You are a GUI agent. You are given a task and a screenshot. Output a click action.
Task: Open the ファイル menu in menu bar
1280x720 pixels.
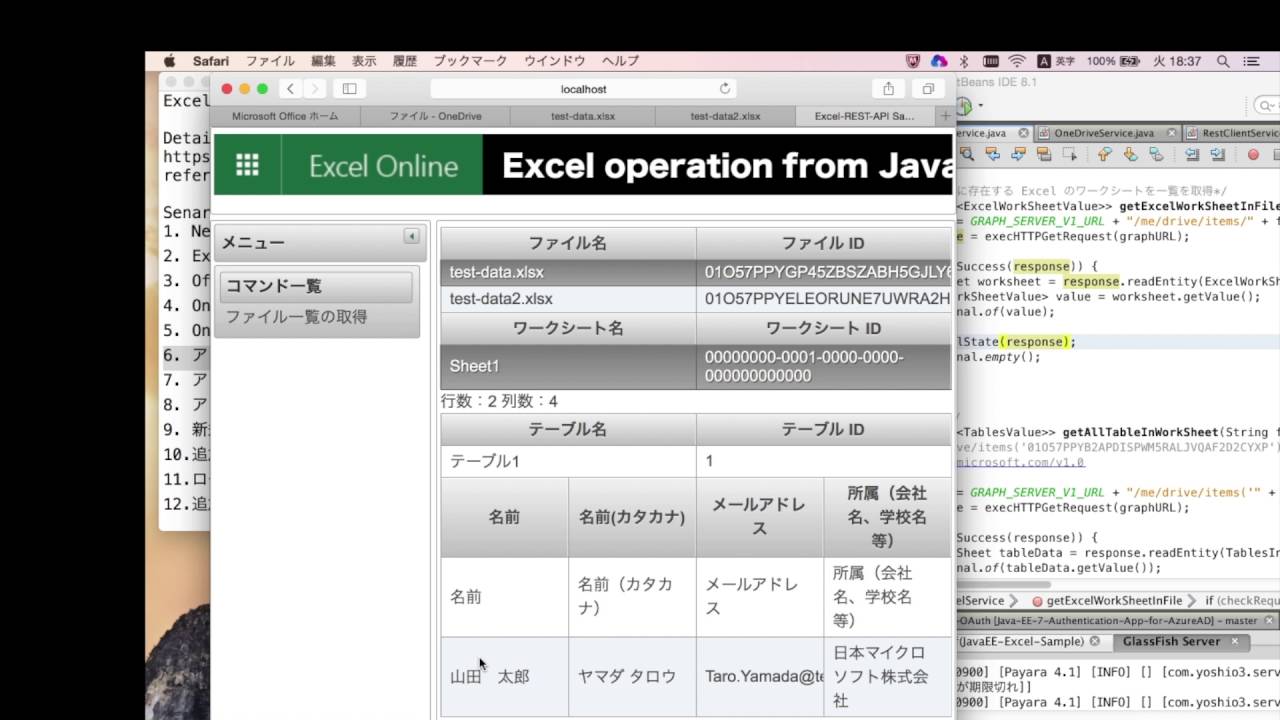(x=270, y=61)
